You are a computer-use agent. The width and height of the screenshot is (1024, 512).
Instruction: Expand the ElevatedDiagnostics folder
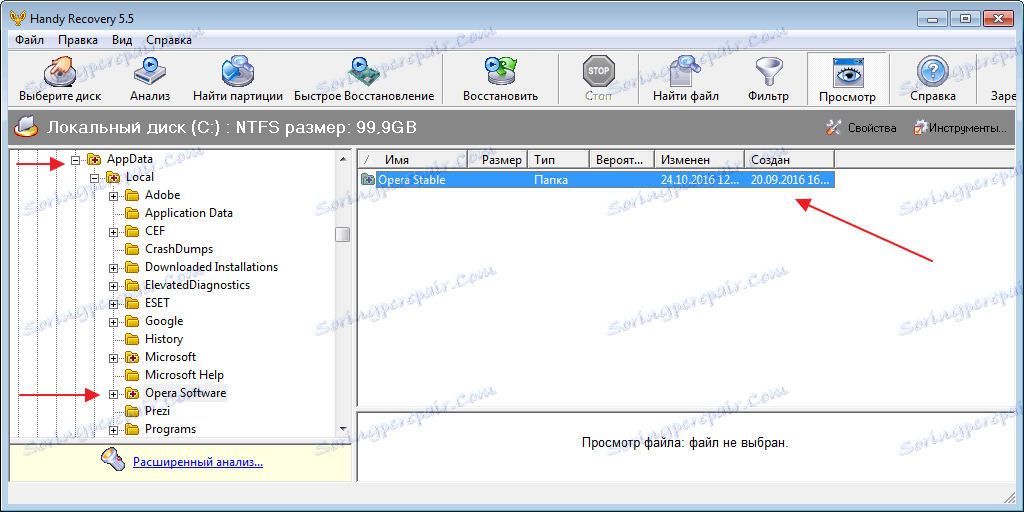[x=113, y=285]
